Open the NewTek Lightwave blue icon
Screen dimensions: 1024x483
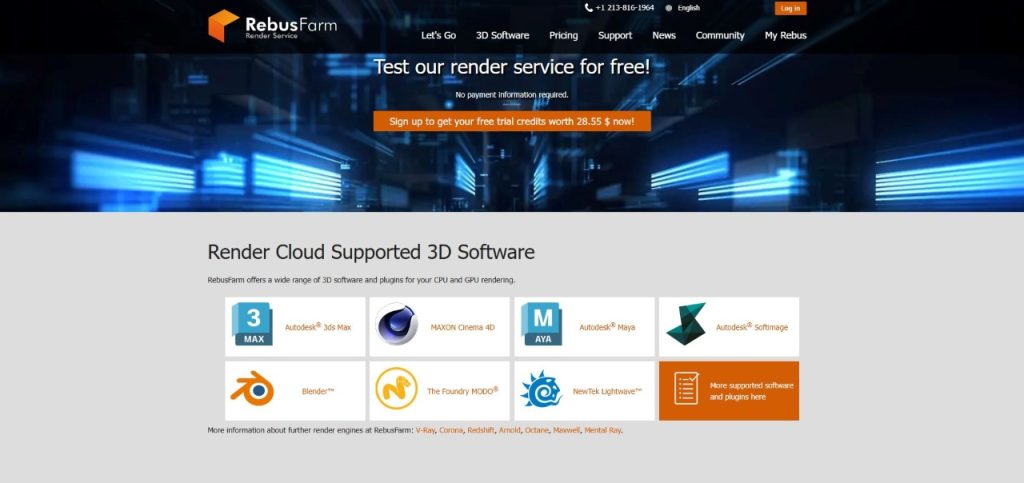541,389
